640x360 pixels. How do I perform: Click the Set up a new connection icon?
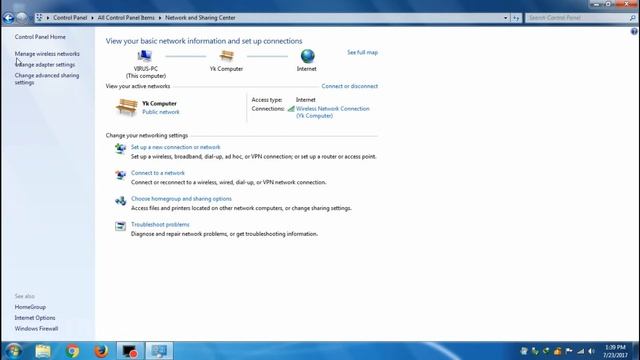(x=120, y=149)
